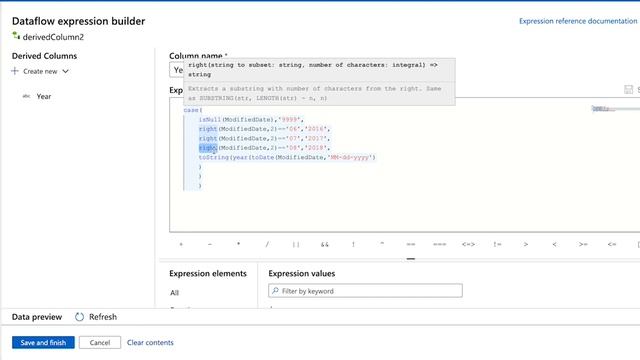Insert the logical AND (&&) operator
Viewport: 640px width, 360px height.
tap(324, 244)
